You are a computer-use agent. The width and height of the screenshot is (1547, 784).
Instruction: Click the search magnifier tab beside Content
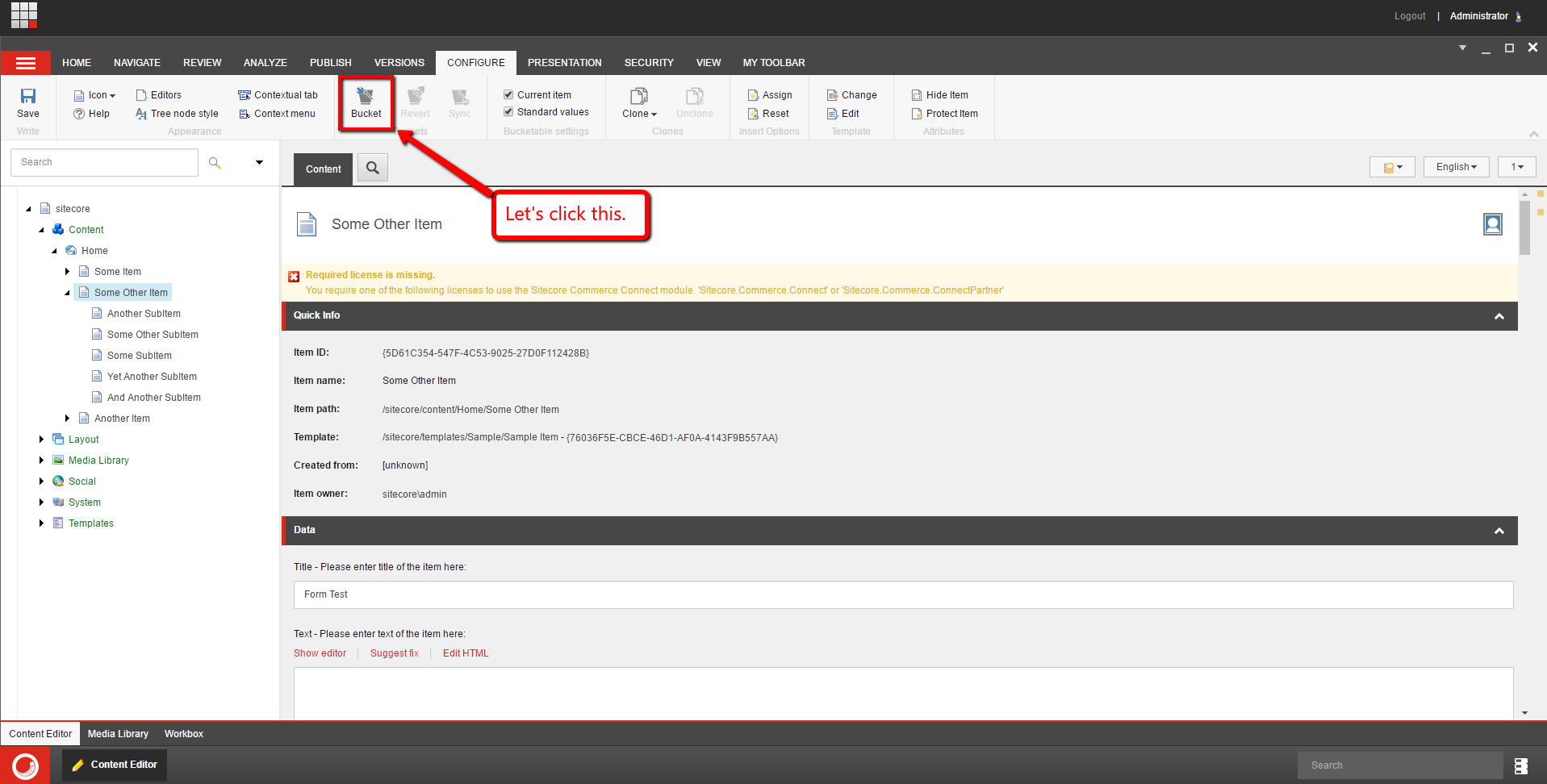372,168
